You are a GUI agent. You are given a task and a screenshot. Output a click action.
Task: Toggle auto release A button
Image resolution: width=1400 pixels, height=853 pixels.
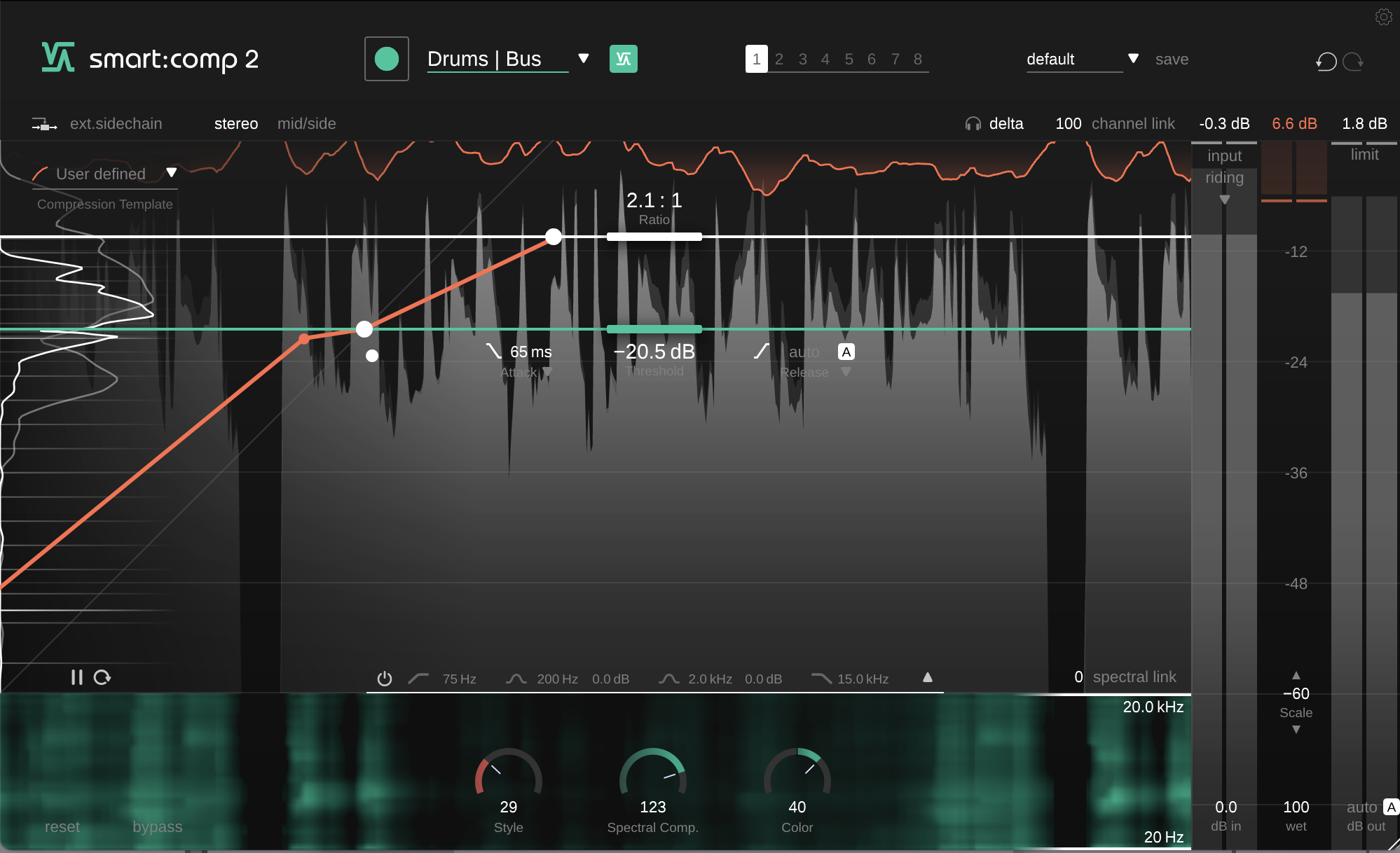pyautogui.click(x=846, y=352)
